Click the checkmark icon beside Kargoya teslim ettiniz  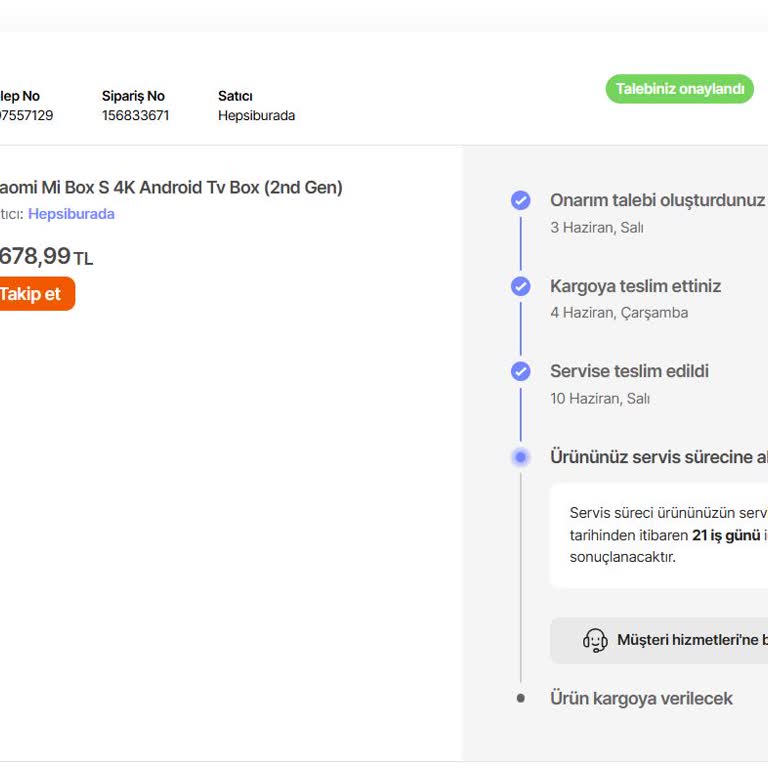[521, 286]
